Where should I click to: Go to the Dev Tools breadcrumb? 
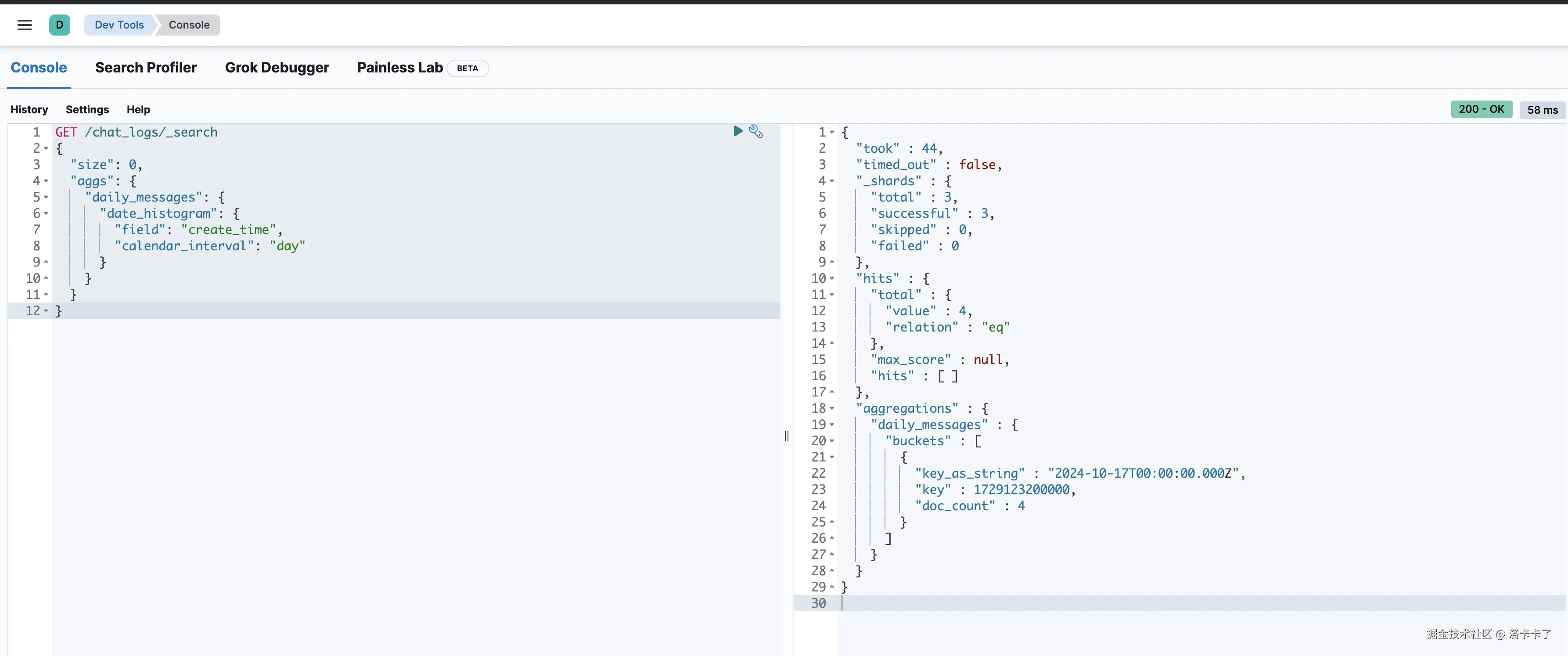119,25
